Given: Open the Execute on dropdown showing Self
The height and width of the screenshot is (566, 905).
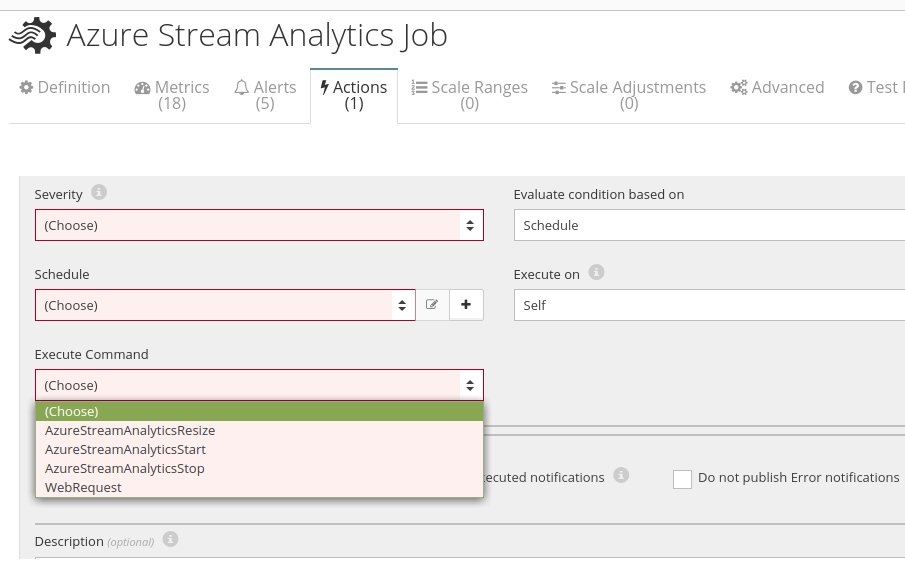Looking at the screenshot, I should click(x=709, y=305).
